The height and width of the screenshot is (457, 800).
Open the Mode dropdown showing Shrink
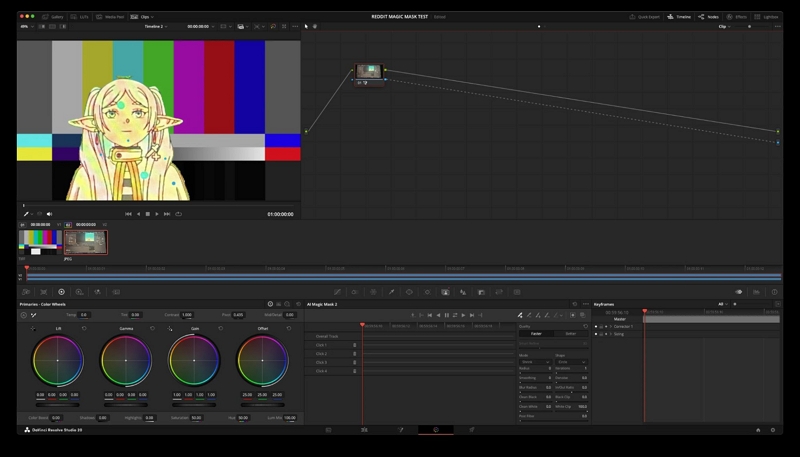point(535,362)
